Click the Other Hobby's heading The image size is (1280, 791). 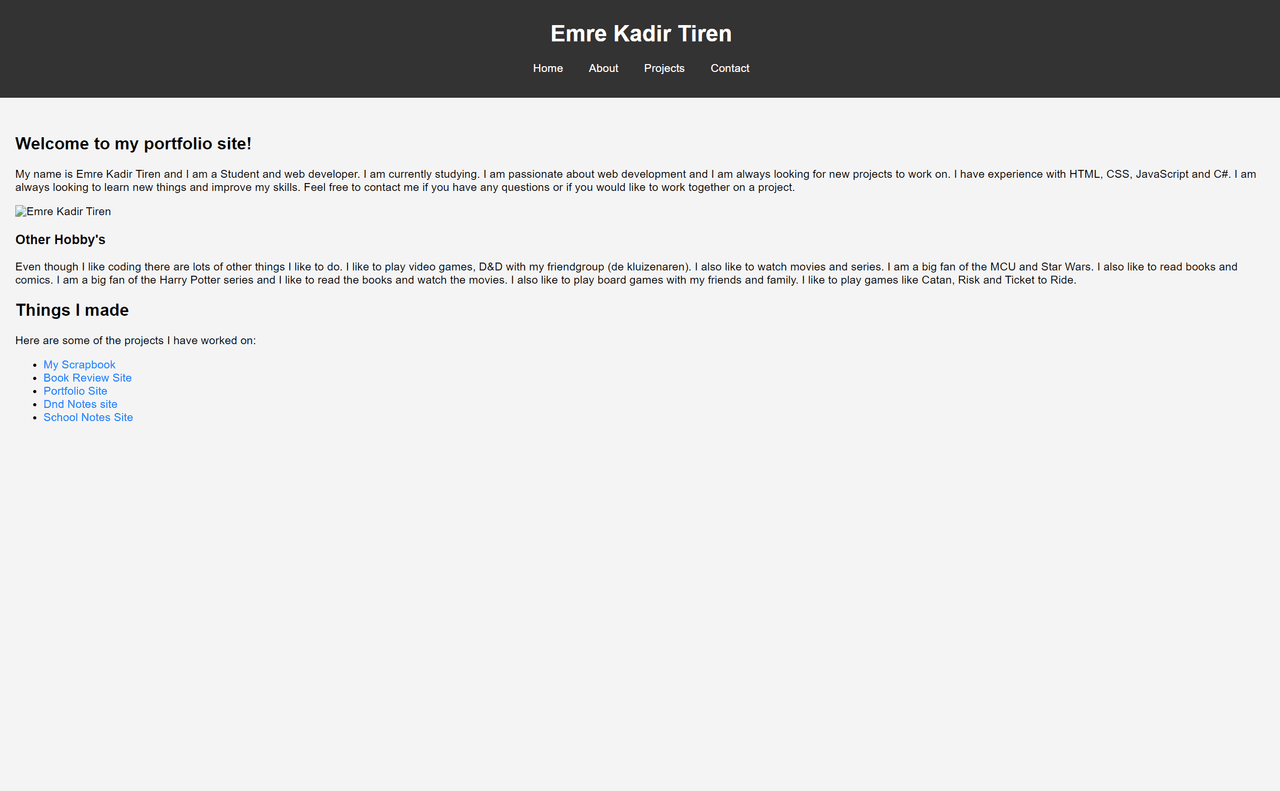(60, 240)
